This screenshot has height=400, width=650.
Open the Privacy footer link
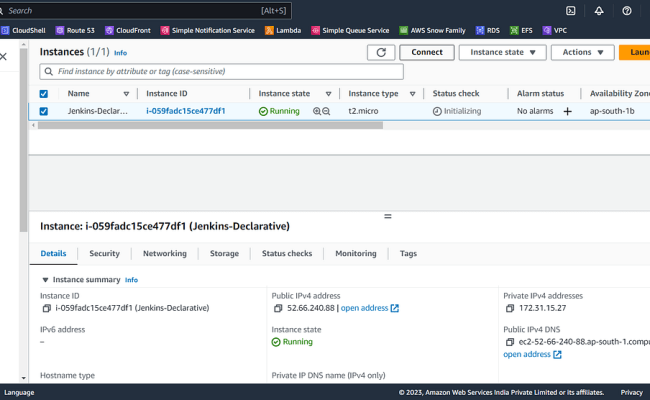point(631,393)
